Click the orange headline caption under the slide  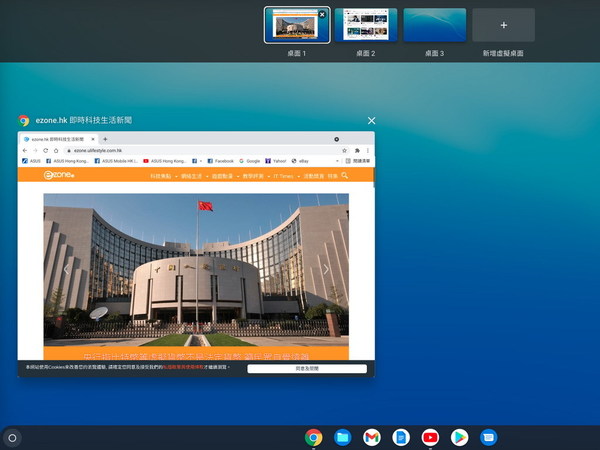click(x=196, y=356)
